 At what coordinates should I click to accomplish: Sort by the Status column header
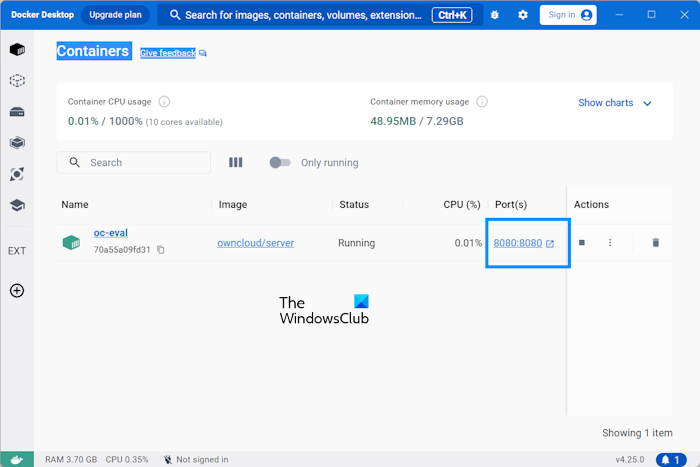click(x=354, y=204)
